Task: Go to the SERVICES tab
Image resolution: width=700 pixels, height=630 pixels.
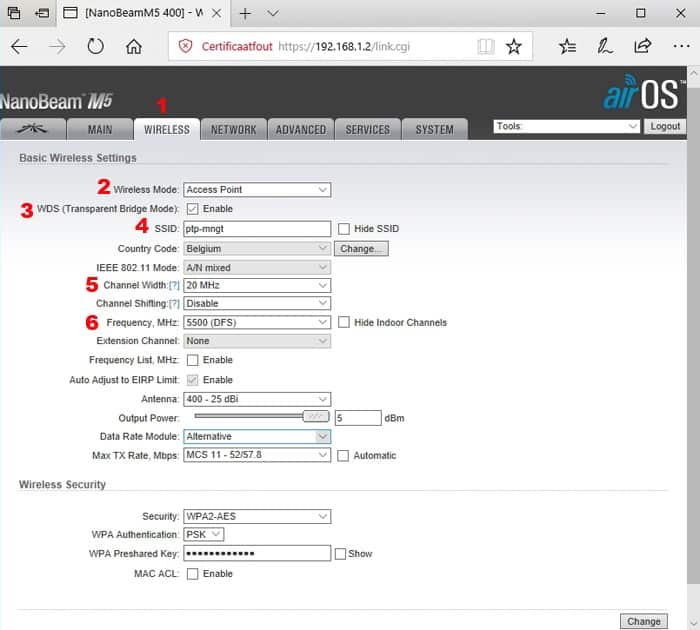Action: pos(367,129)
